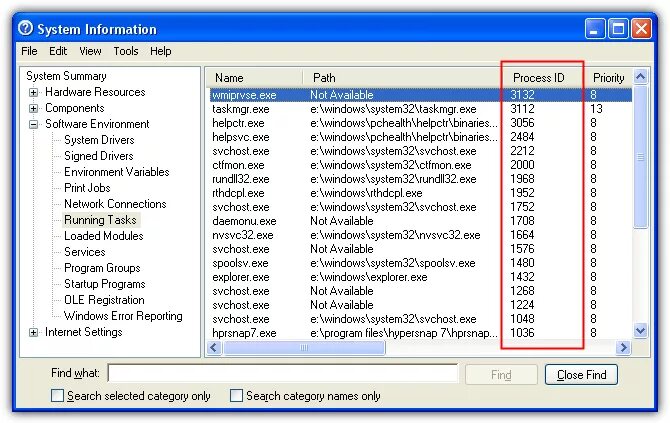Close the System Information window
The image size is (670, 423).
[x=641, y=29]
